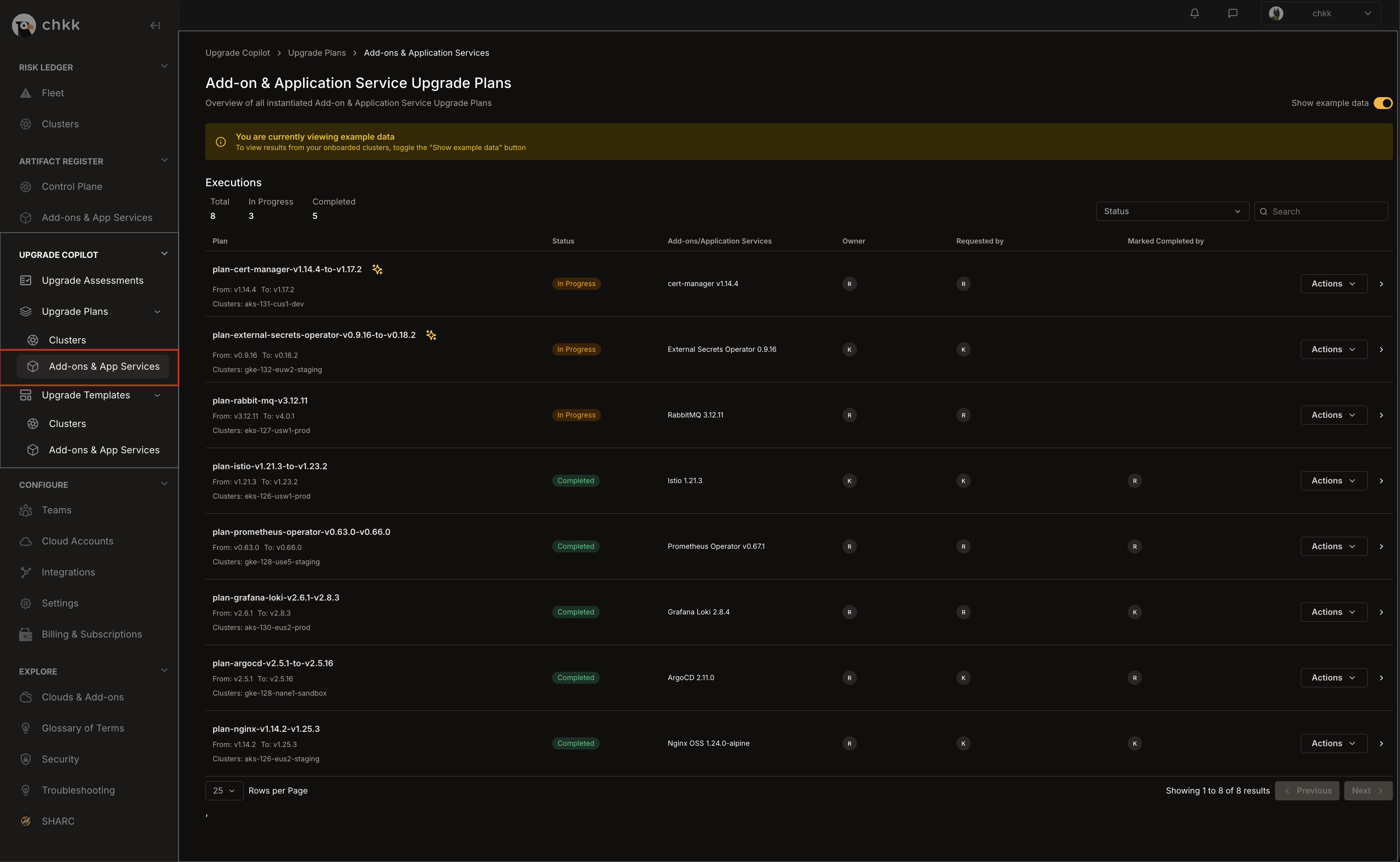Open SHARC from the sidebar
The width and height of the screenshot is (1400, 862).
click(x=58, y=821)
